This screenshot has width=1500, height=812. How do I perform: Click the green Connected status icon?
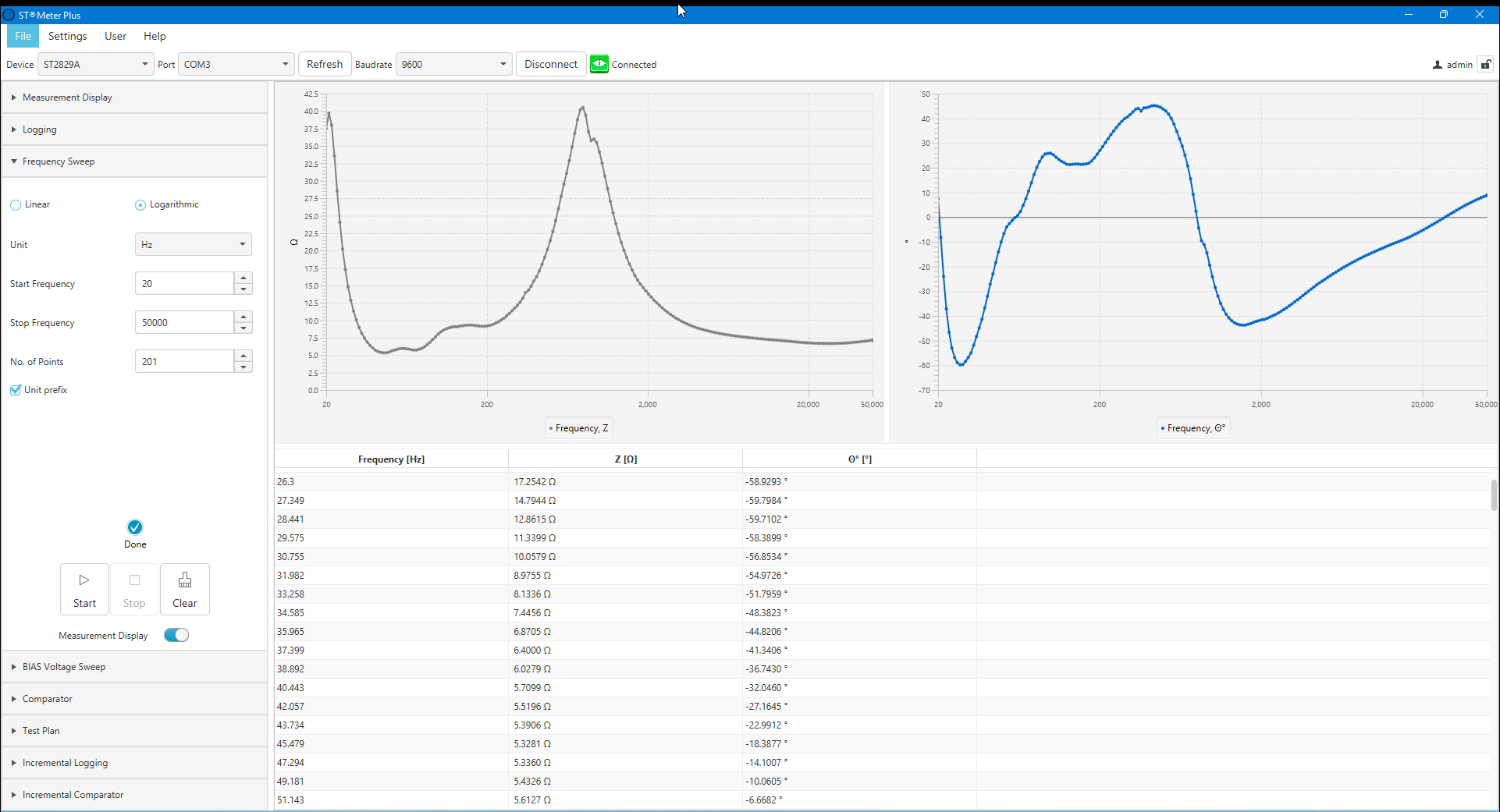click(599, 64)
